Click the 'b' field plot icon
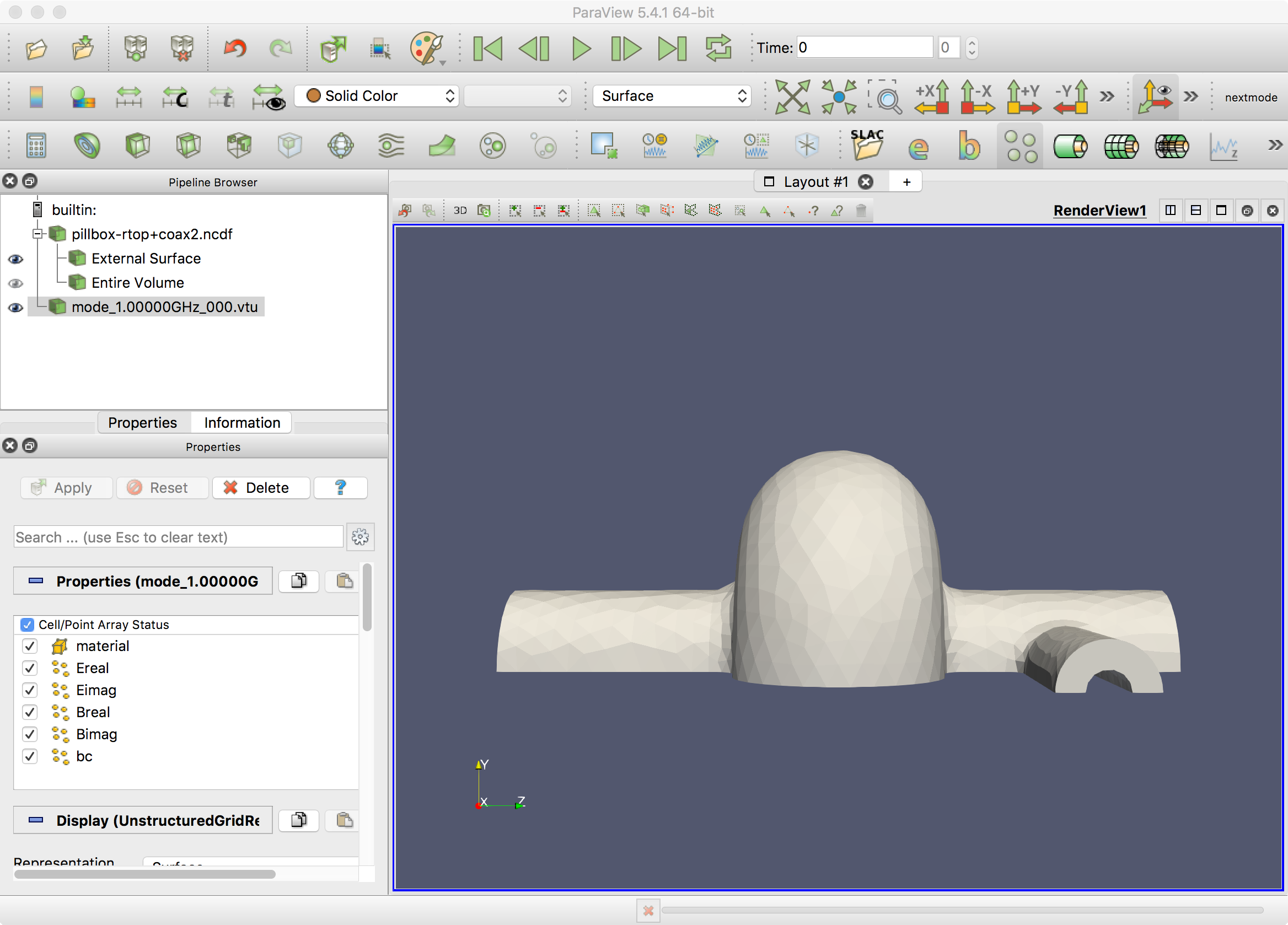This screenshot has height=925, width=1288. tap(969, 146)
